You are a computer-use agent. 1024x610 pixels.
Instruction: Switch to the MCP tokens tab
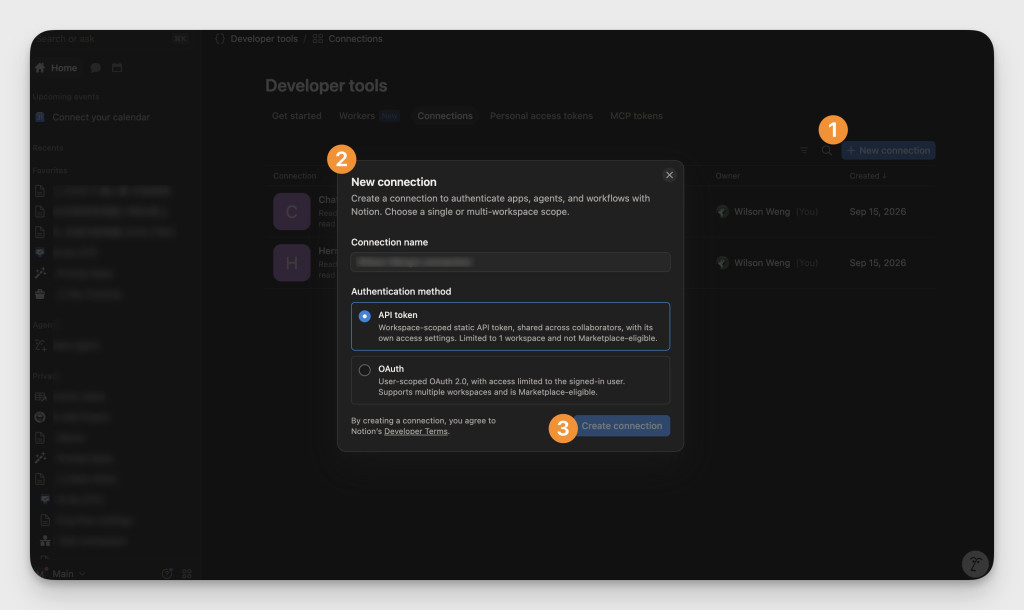click(636, 116)
